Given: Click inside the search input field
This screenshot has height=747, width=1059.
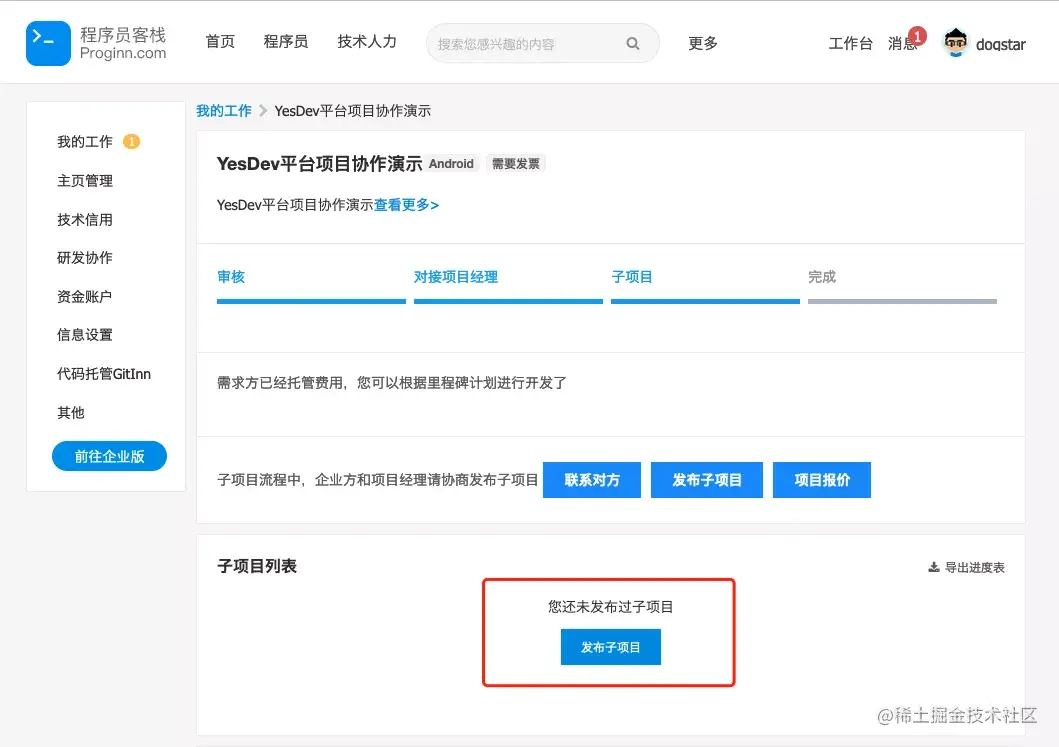Looking at the screenshot, I should 530,44.
